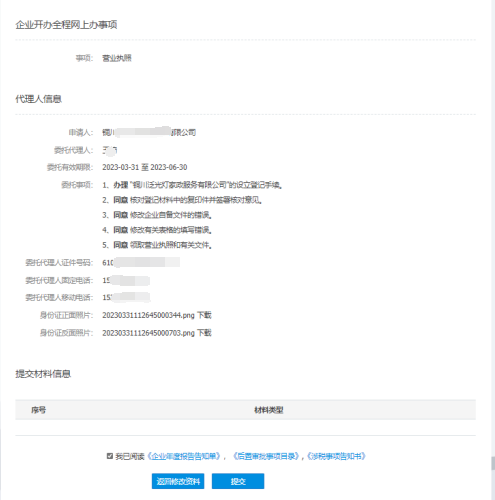Click file name 20230331112645000703.png
The height and width of the screenshot is (500, 495).
[148, 333]
